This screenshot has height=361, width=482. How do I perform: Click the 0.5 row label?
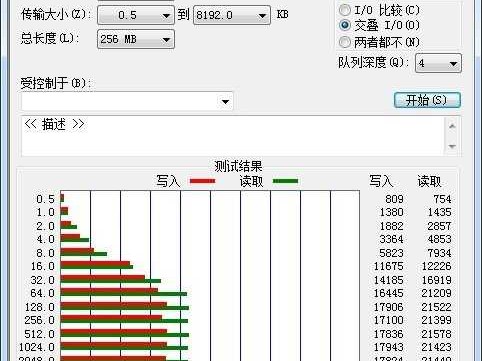click(x=45, y=199)
